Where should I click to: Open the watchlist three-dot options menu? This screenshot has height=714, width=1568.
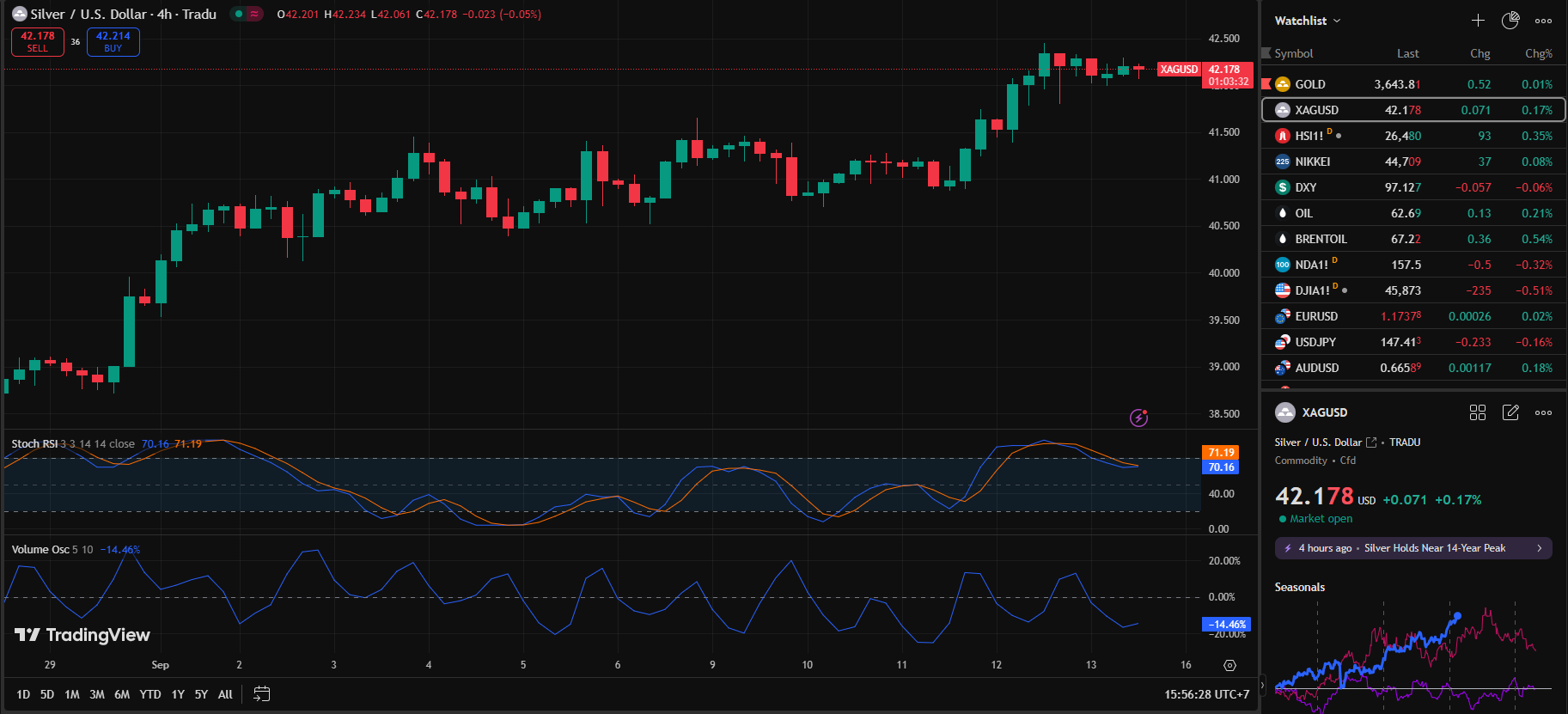[x=1543, y=21]
